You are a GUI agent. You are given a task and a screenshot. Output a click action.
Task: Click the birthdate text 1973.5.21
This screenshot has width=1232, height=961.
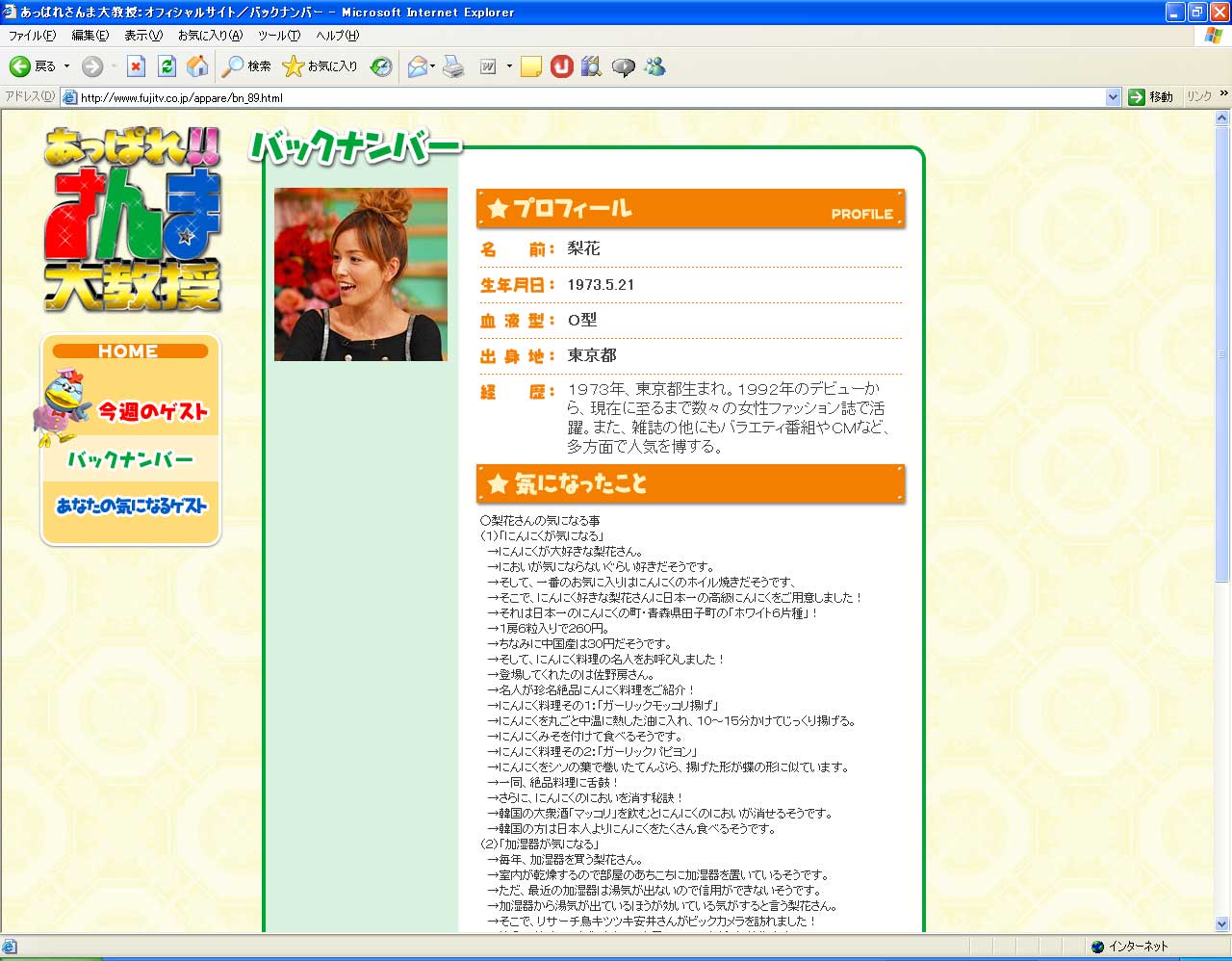[x=601, y=285]
